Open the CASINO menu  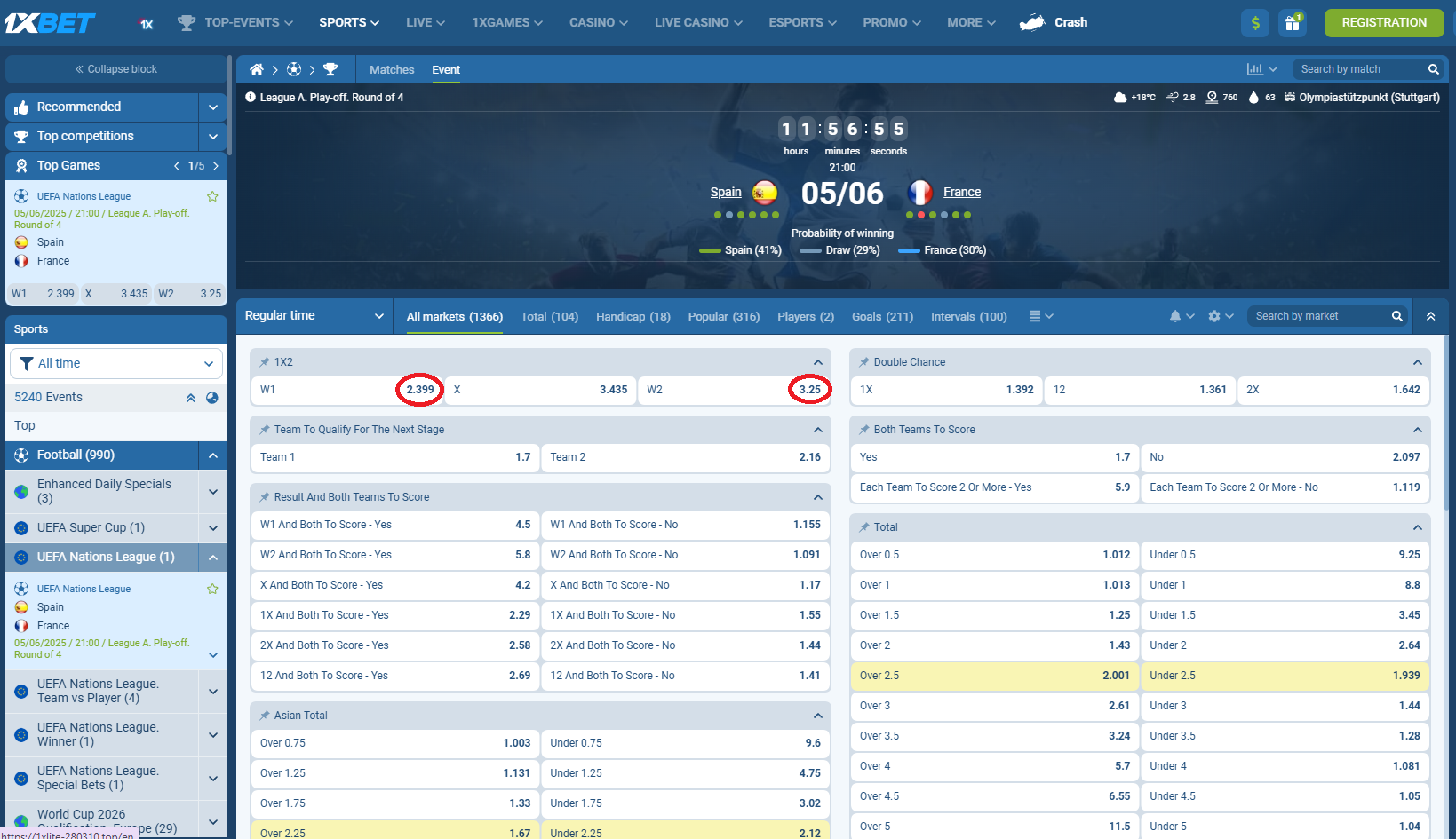(599, 22)
